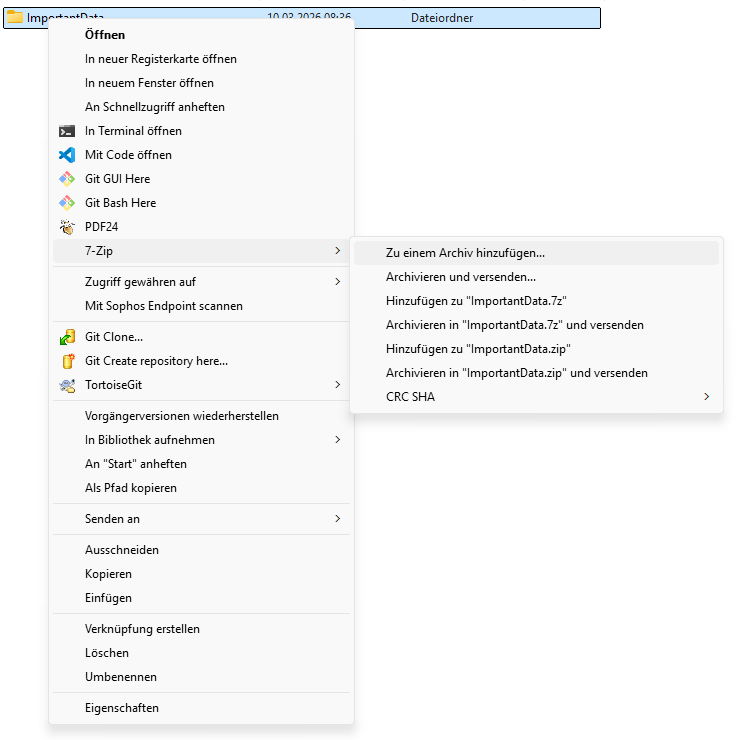Click the Git GUI Here icon
The width and height of the screenshot is (736, 740).
(67, 179)
